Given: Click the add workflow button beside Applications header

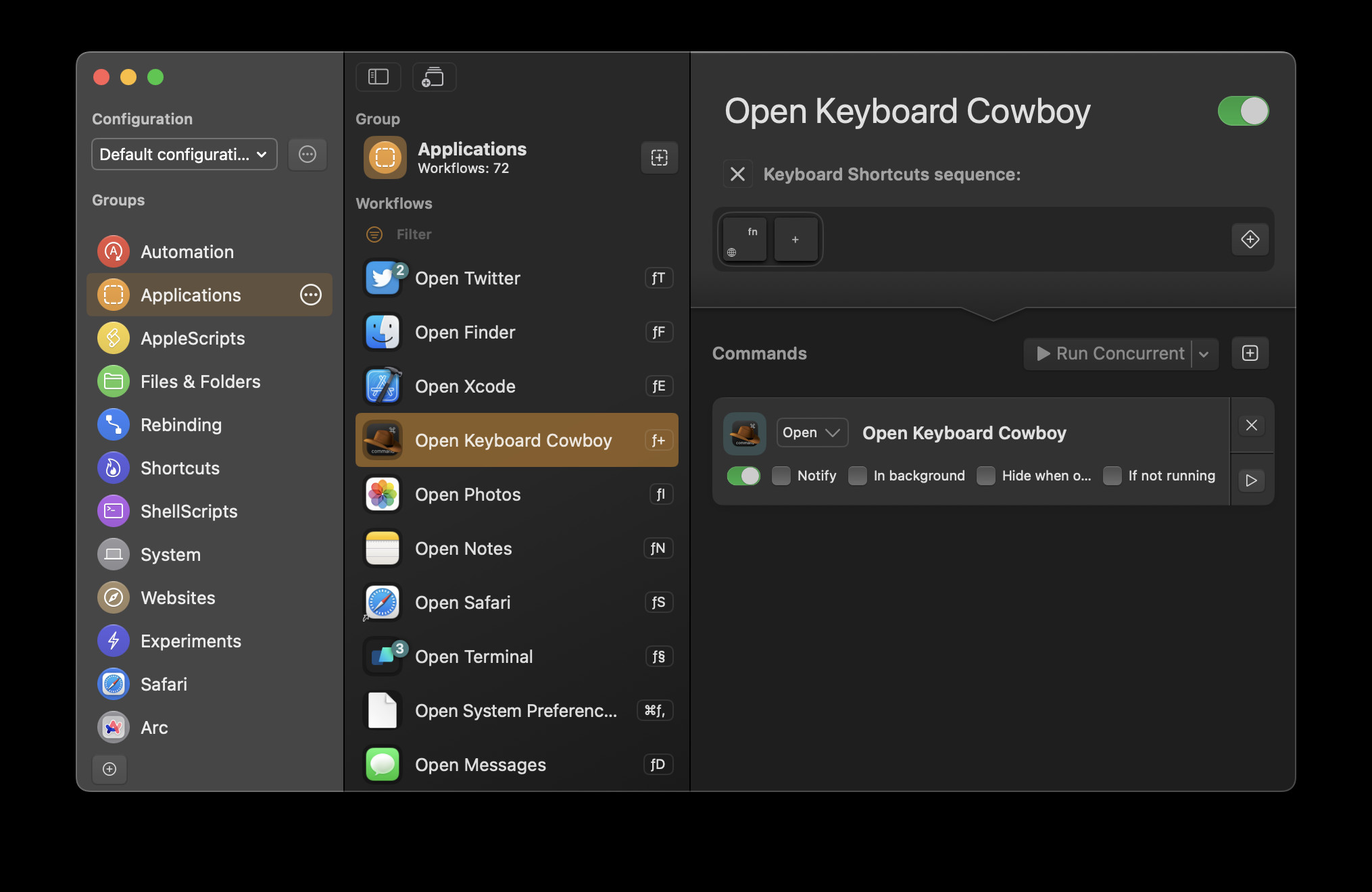Looking at the screenshot, I should tap(659, 157).
